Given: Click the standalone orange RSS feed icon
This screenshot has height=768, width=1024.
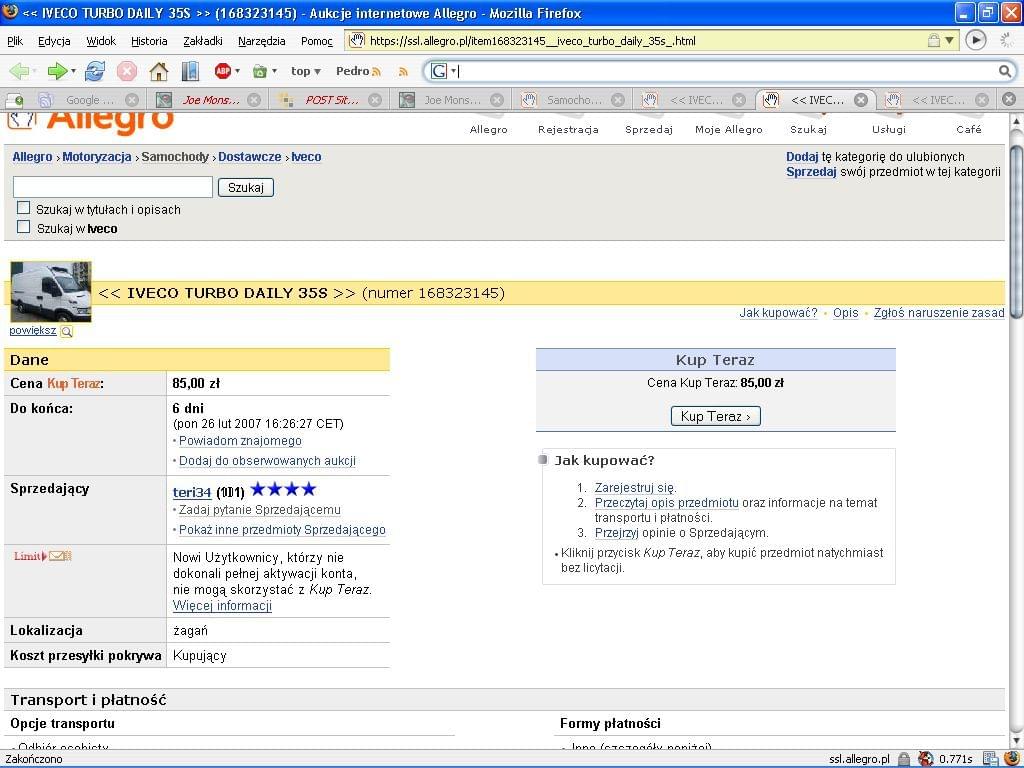Looking at the screenshot, I should point(404,72).
